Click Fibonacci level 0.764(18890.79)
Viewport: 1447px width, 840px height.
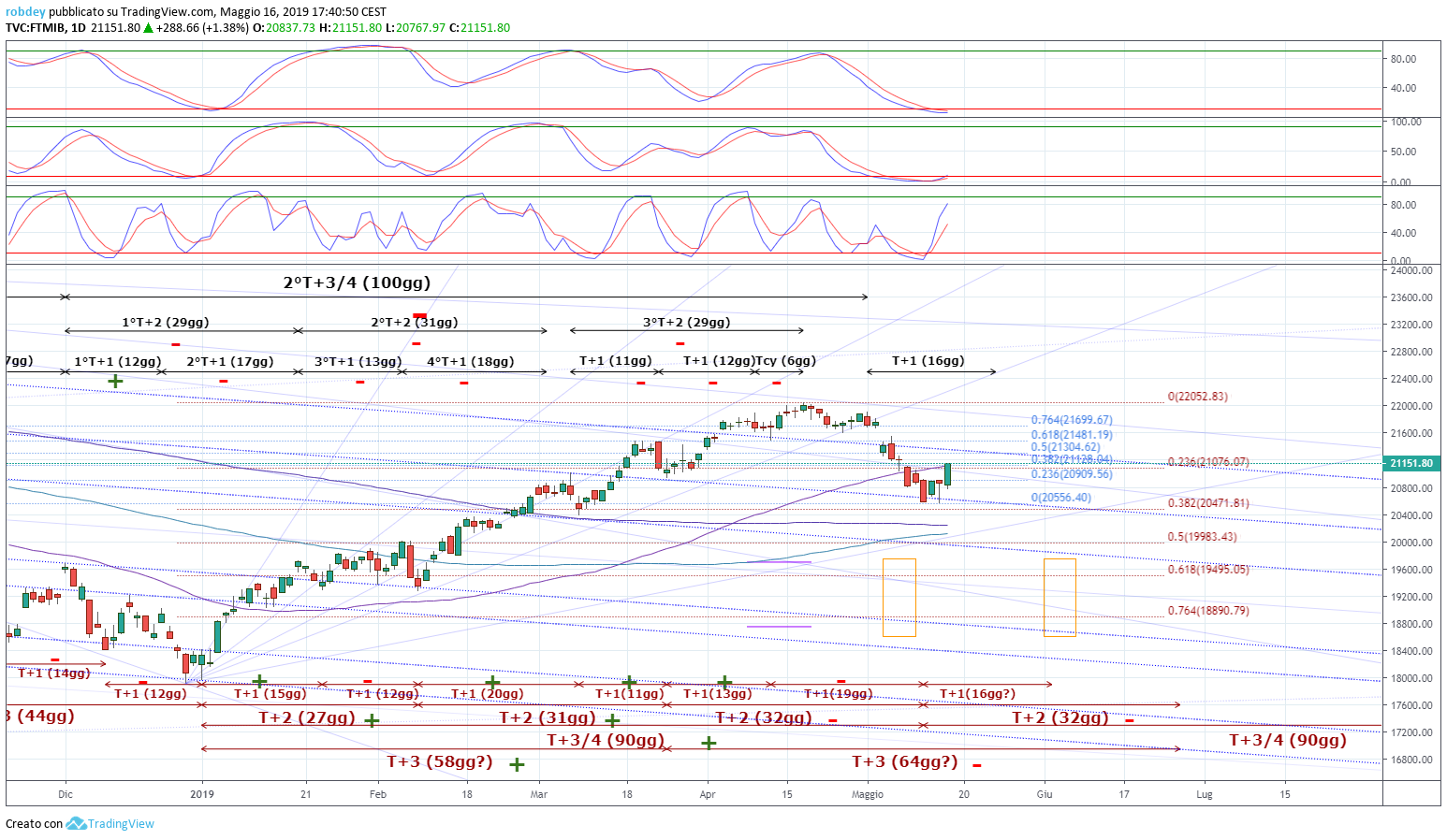[1208, 611]
